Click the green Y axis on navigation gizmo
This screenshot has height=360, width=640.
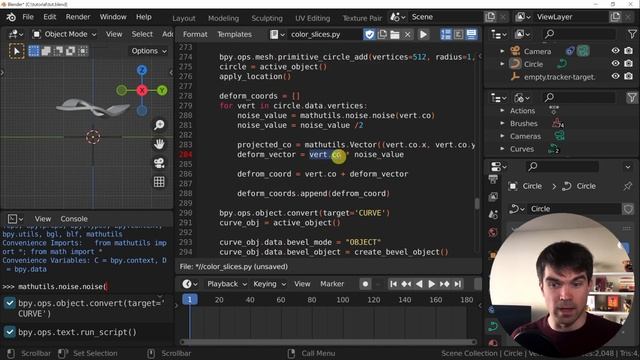[162, 90]
